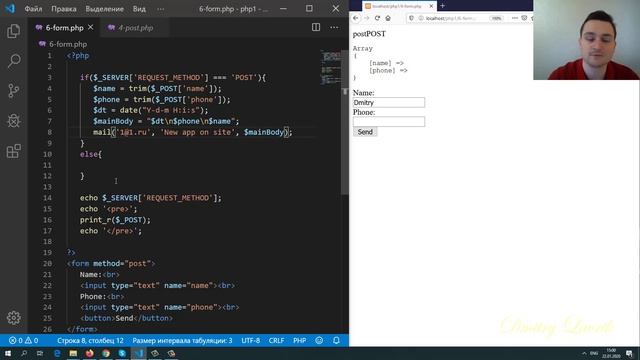
Task: Open the Search view in VS Code
Action: click(13, 61)
